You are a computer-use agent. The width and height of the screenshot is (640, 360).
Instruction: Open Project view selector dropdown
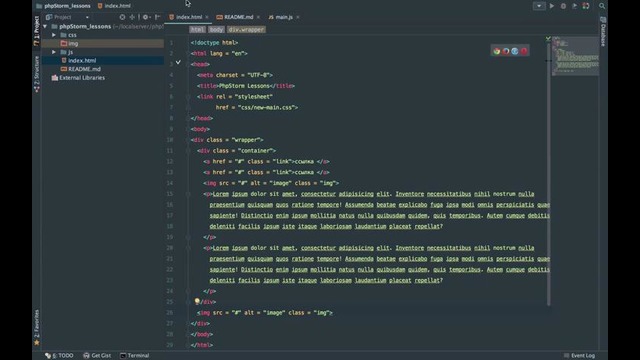pos(68,17)
